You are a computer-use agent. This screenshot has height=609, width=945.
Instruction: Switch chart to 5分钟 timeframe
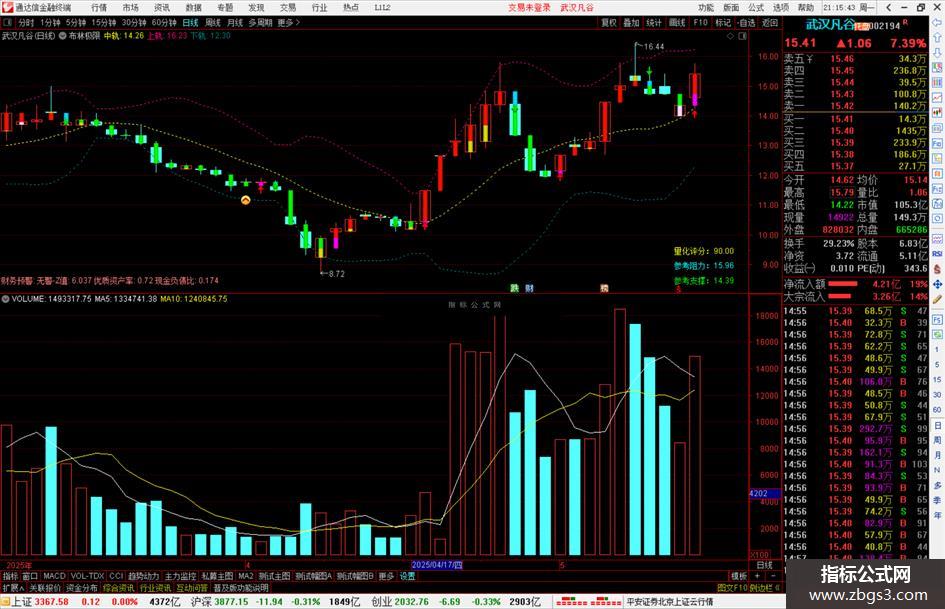(x=76, y=23)
